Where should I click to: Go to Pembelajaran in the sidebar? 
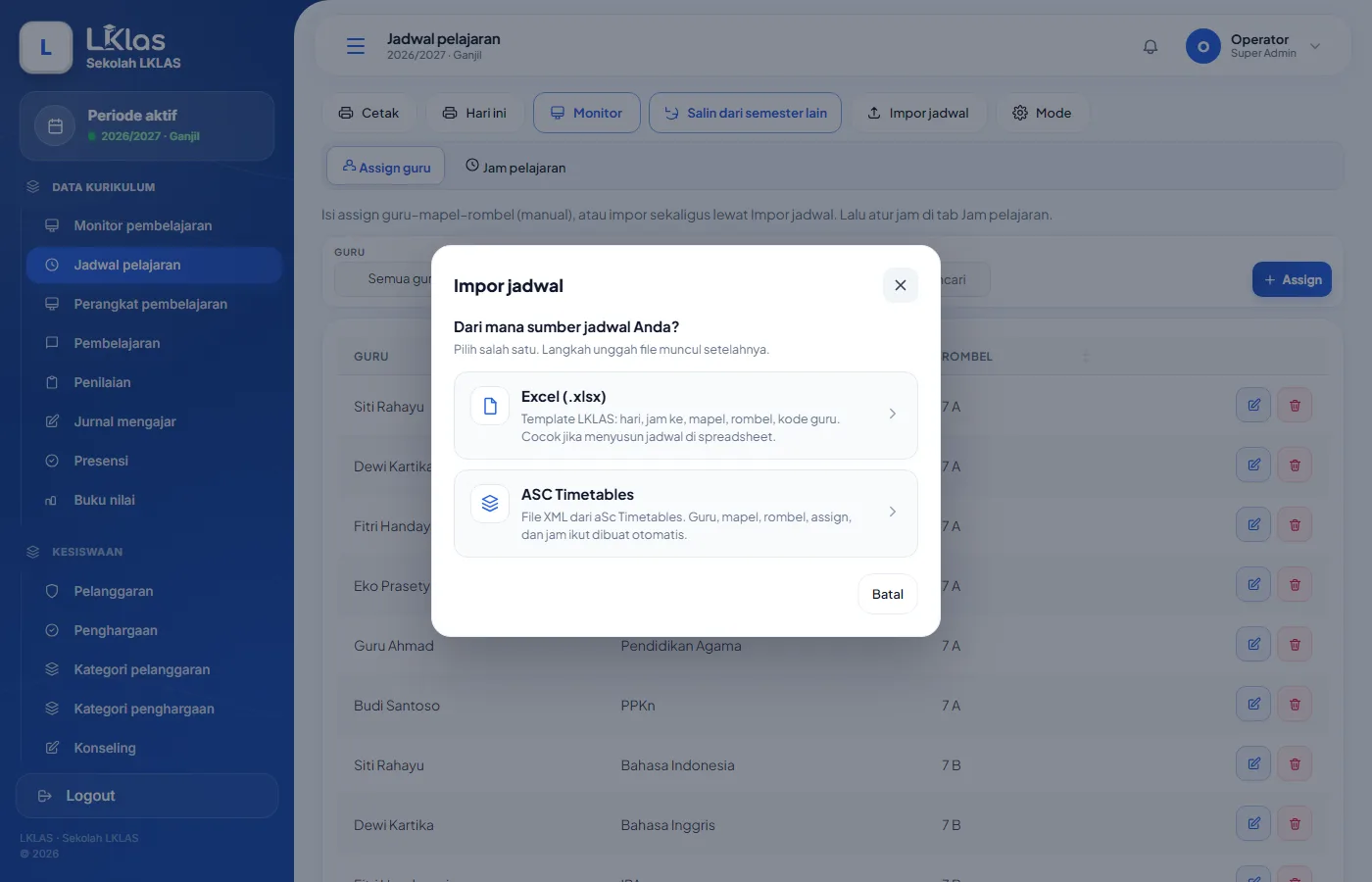tap(154, 343)
